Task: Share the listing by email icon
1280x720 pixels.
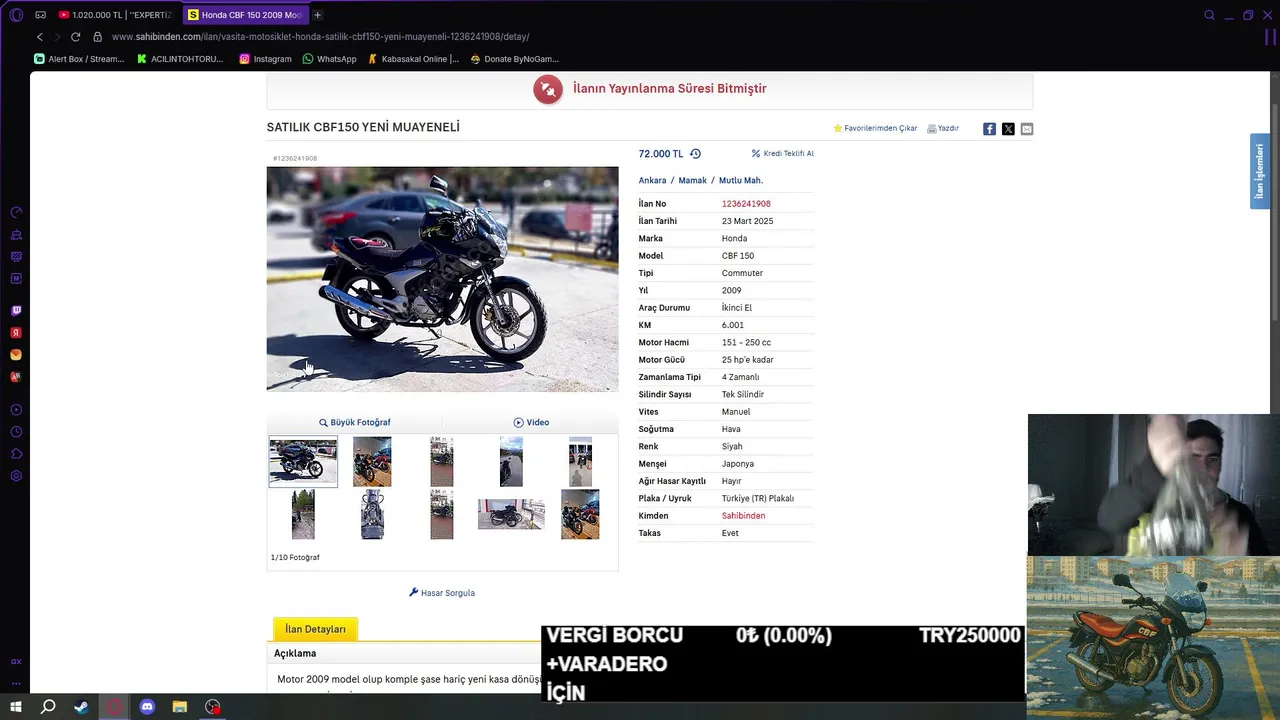Action: (x=1027, y=129)
